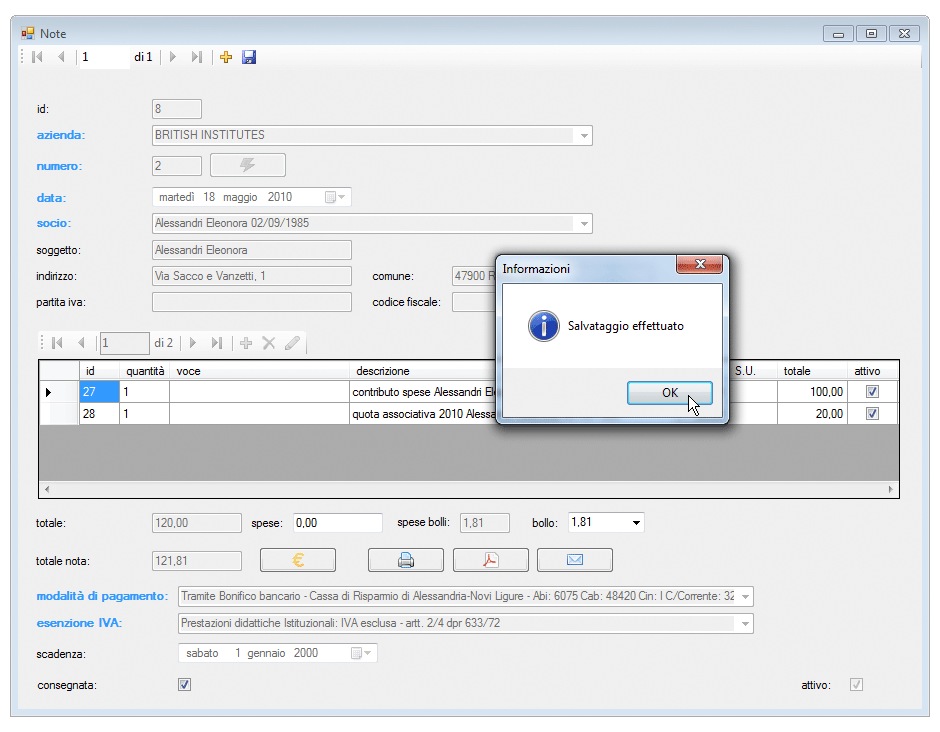Toggle the attivo checkbox at the bottom
The height and width of the screenshot is (732, 940).
856,685
